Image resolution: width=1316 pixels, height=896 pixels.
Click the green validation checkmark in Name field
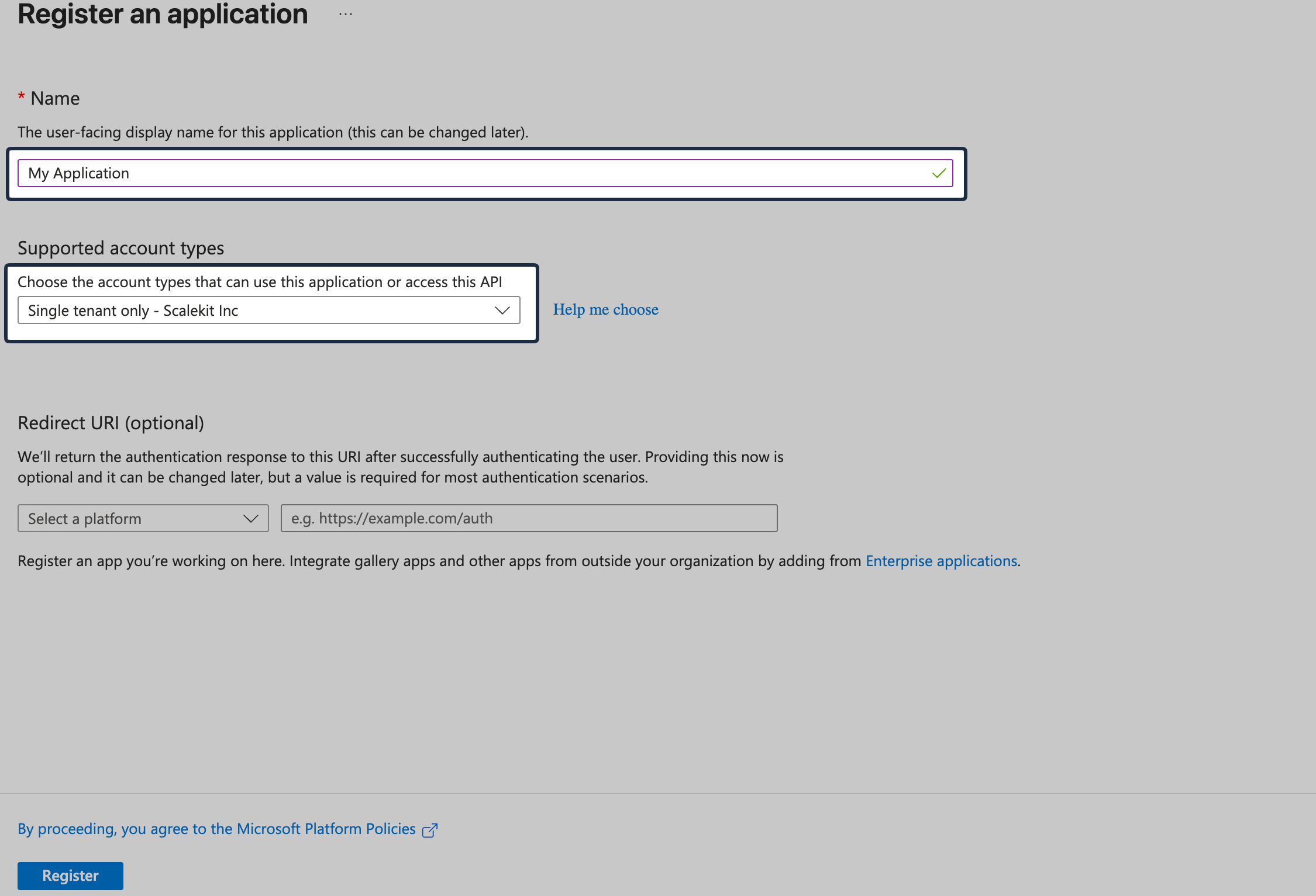939,173
